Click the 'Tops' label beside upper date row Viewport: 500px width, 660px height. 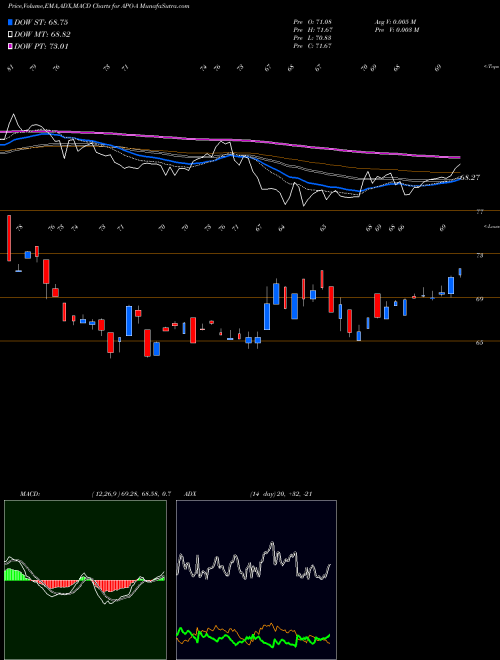point(491,67)
